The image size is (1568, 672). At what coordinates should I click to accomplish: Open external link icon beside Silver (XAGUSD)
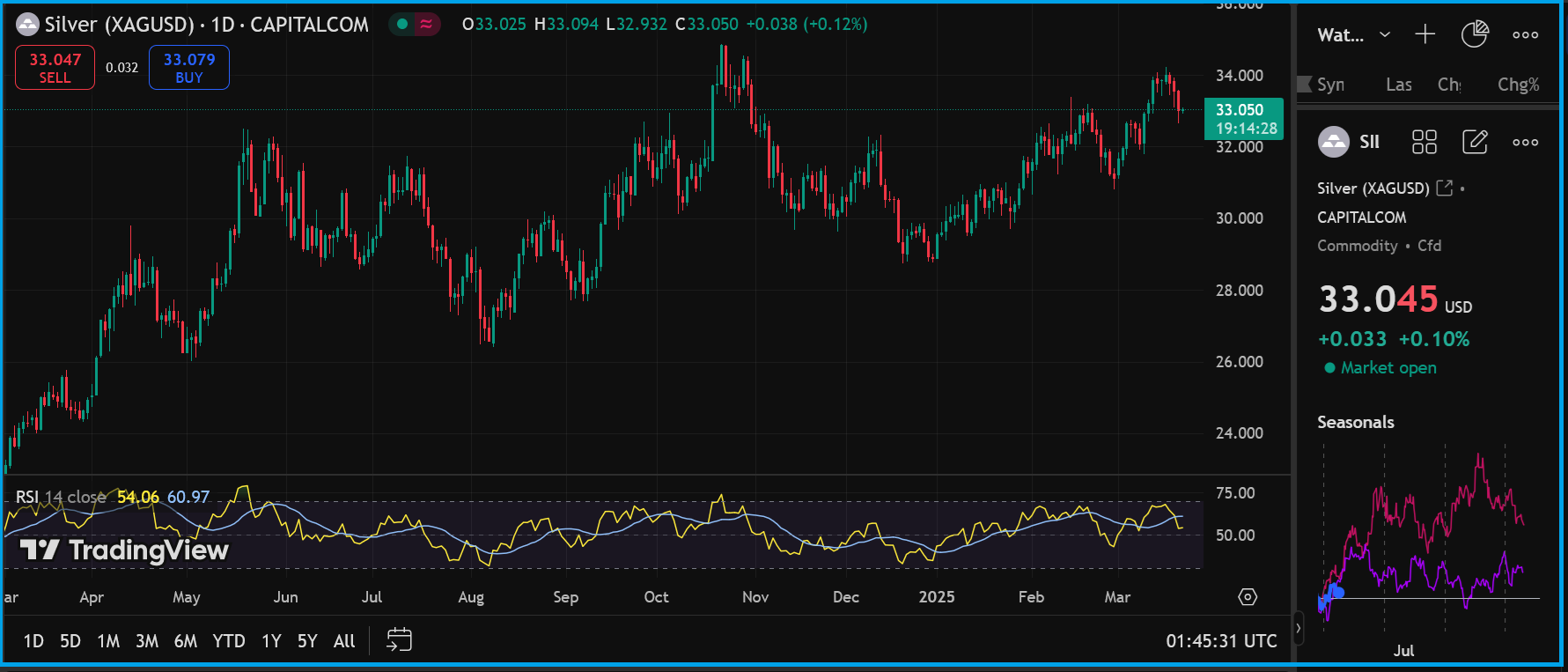[x=1444, y=188]
